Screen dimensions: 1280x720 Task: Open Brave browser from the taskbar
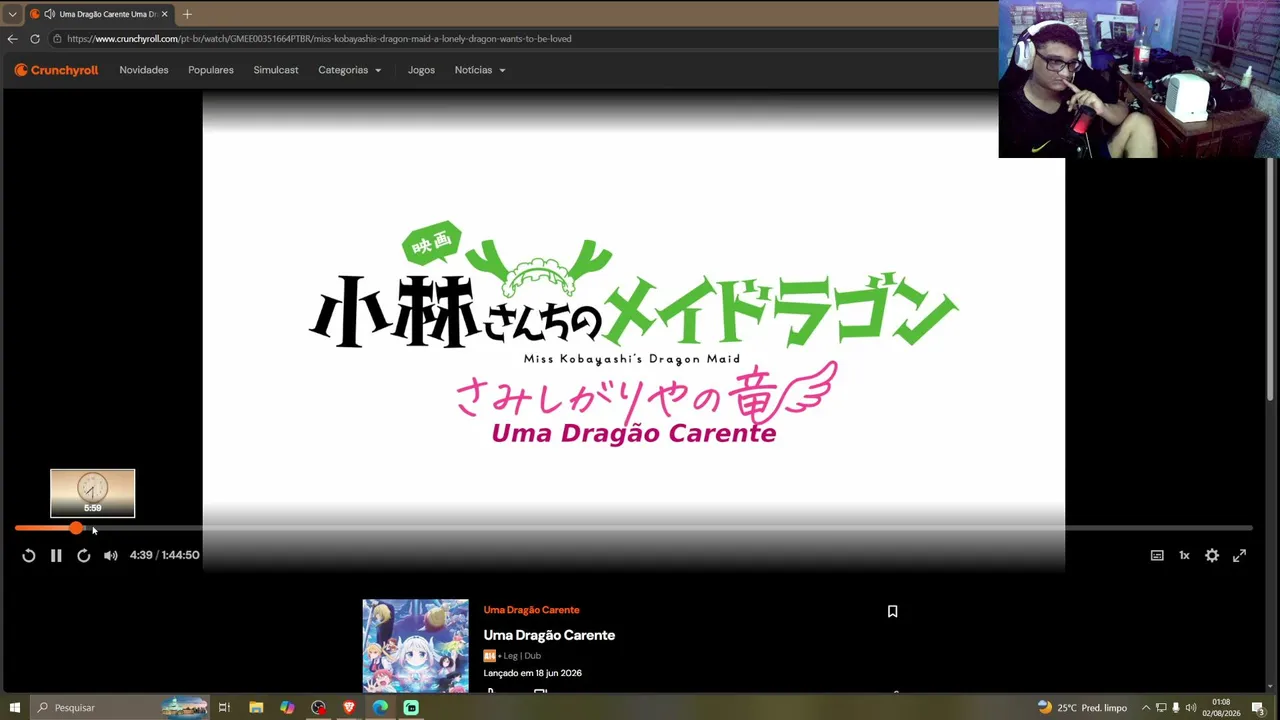(x=349, y=707)
